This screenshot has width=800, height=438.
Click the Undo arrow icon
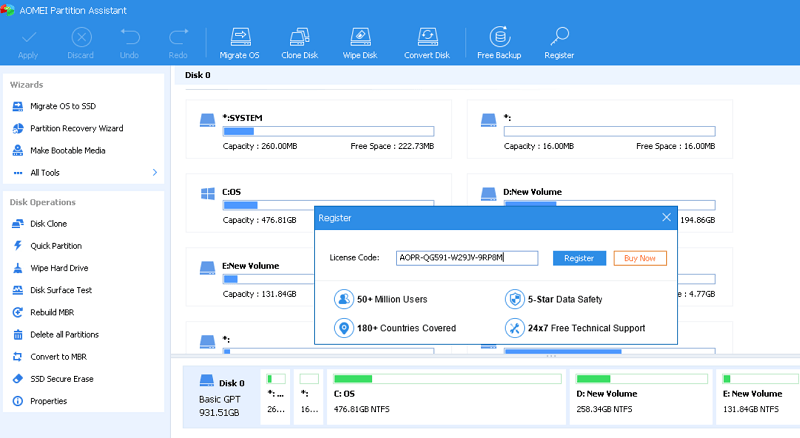point(130,37)
